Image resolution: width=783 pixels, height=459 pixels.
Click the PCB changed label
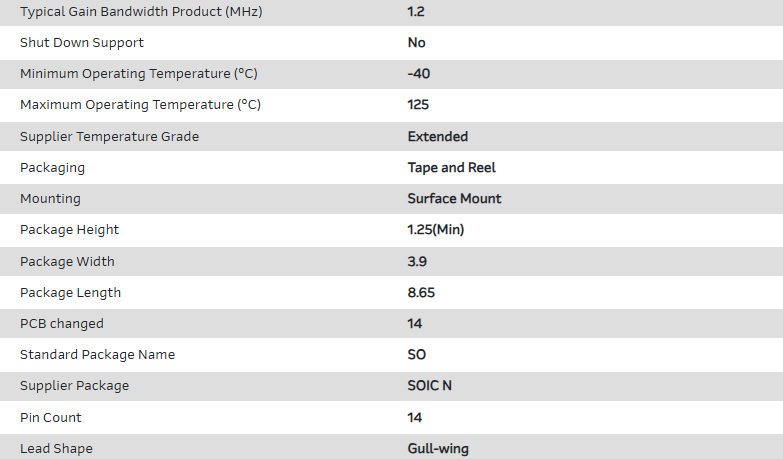62,323
